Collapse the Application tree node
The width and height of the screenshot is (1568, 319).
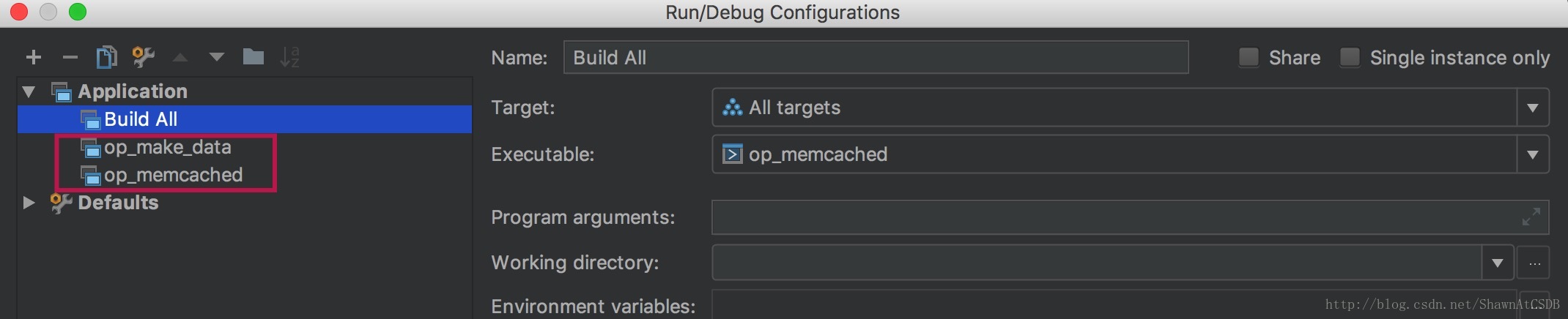point(29,91)
